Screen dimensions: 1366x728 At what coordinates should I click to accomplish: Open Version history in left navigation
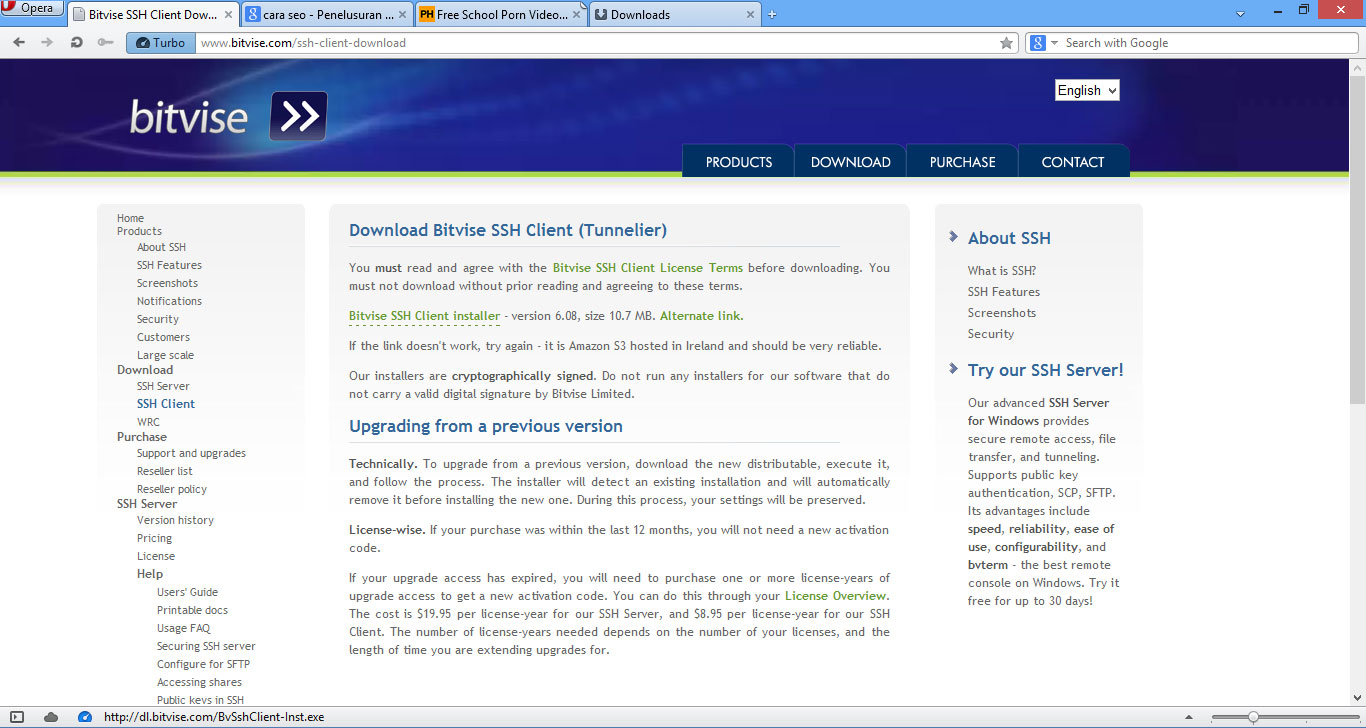[175, 520]
